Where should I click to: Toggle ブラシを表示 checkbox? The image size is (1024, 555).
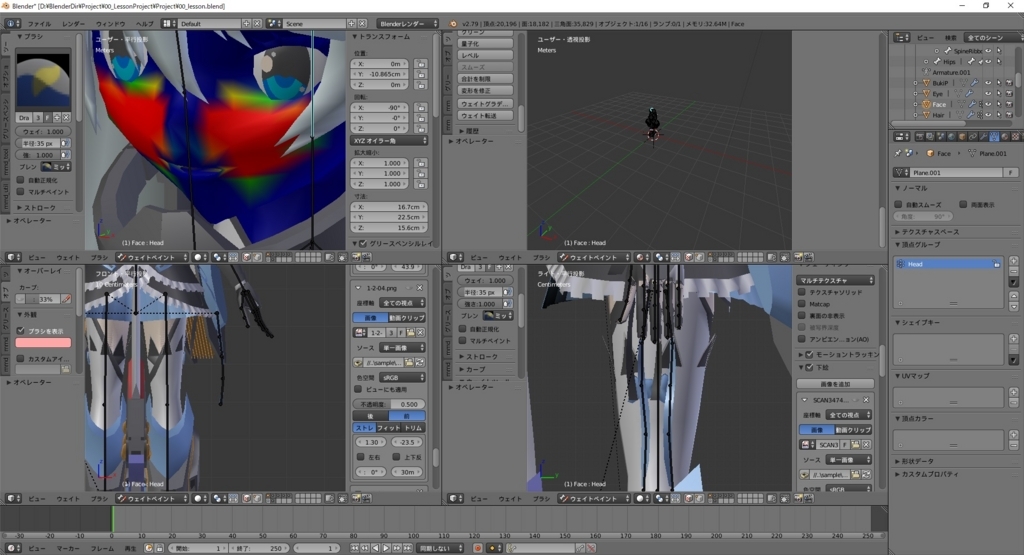click(x=21, y=330)
